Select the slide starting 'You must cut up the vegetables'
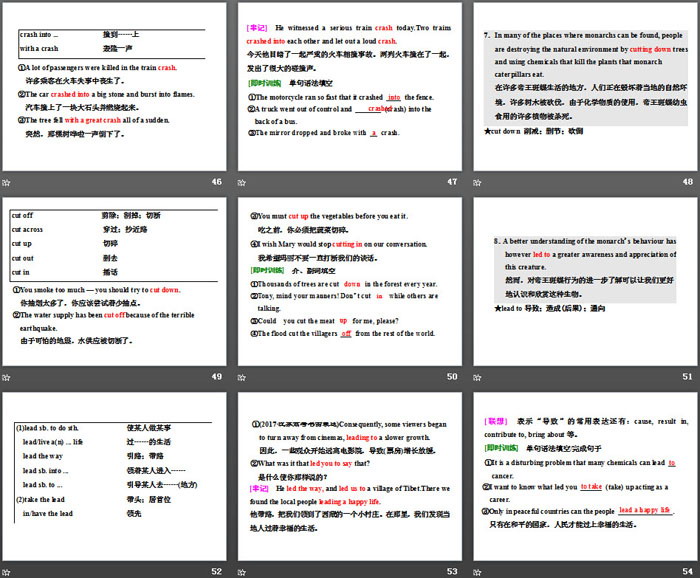The image size is (700, 578). [x=351, y=284]
